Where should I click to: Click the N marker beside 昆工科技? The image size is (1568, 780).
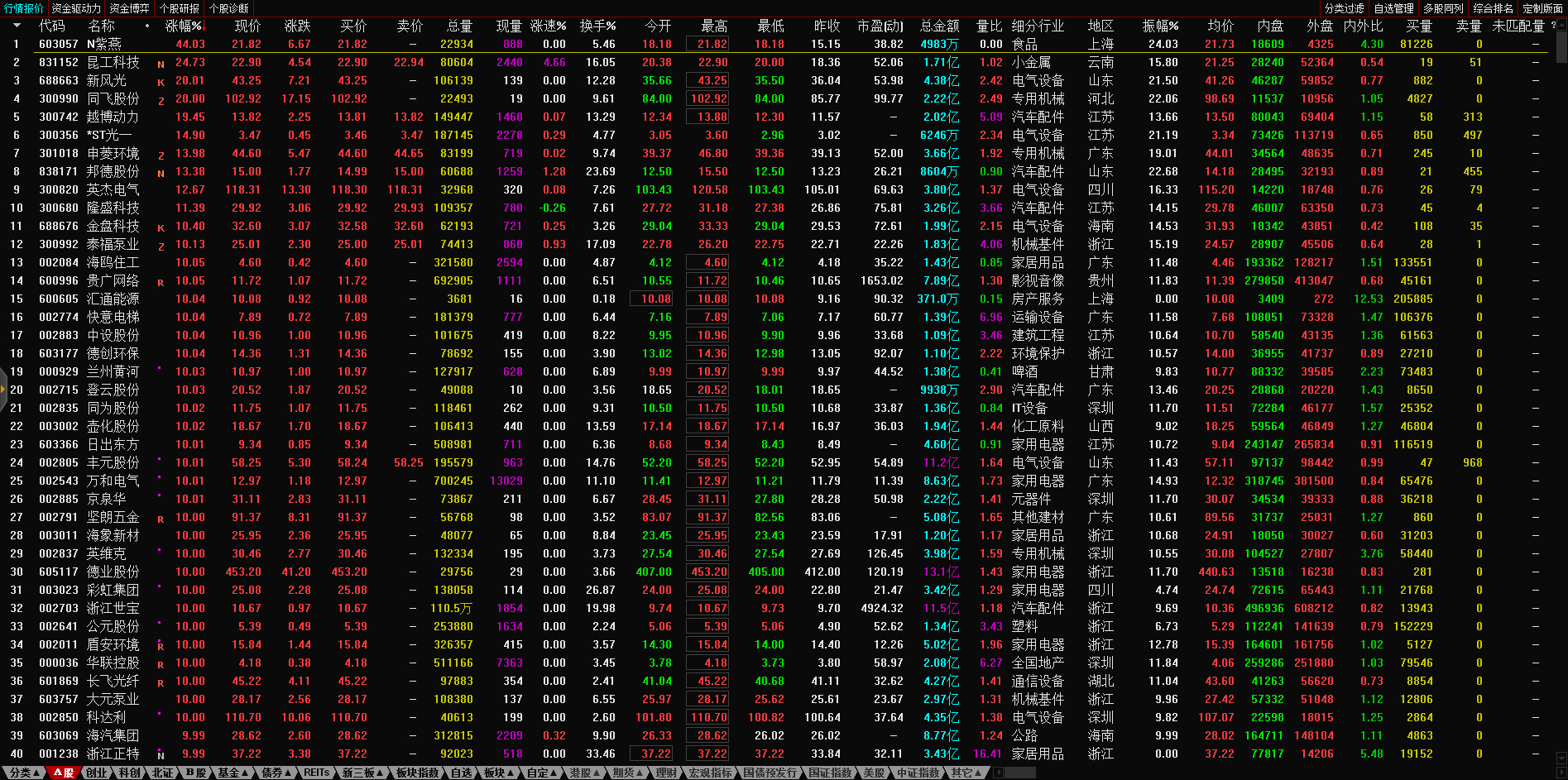point(161,64)
